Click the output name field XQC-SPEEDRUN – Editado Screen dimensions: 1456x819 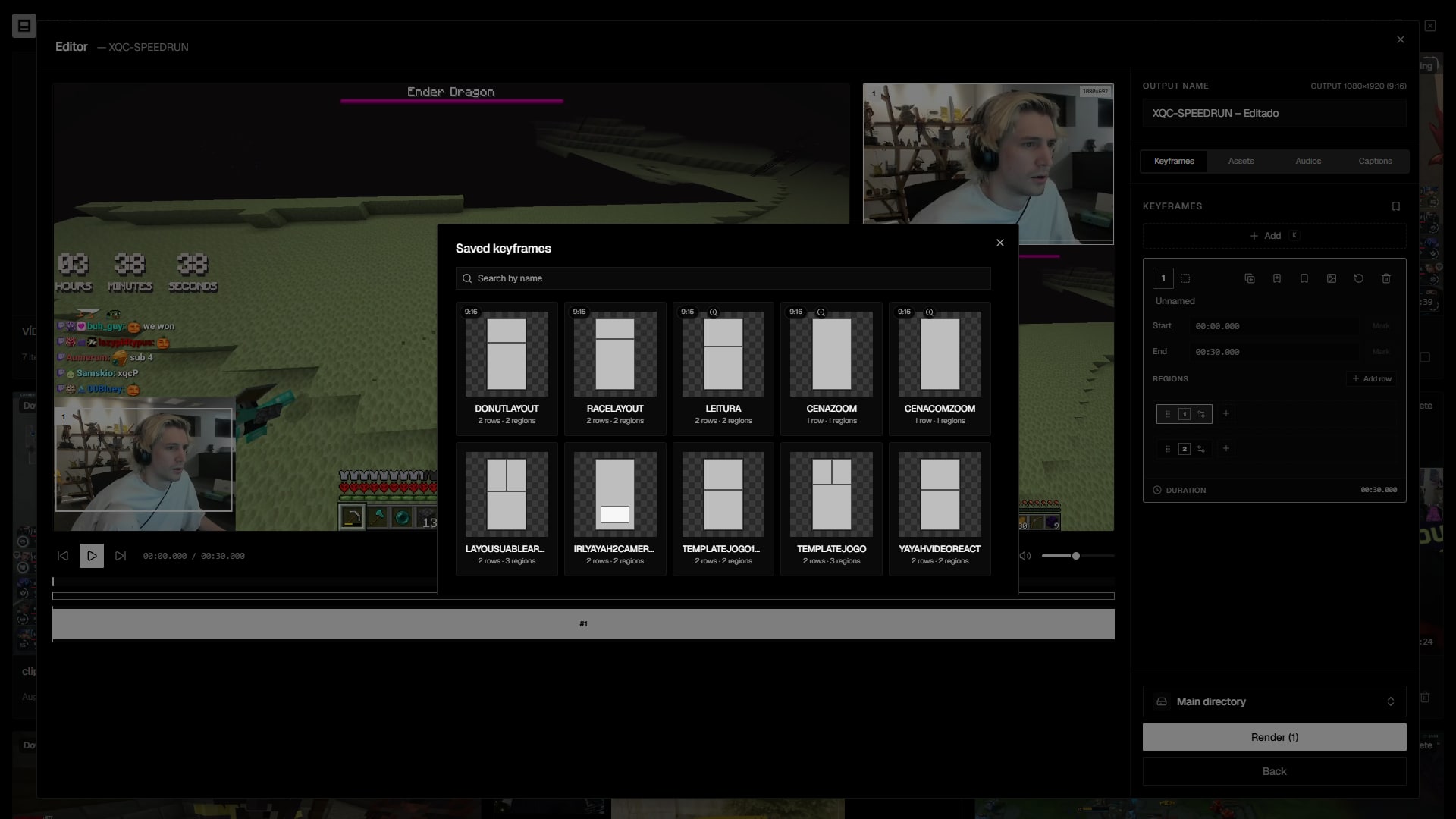1274,113
